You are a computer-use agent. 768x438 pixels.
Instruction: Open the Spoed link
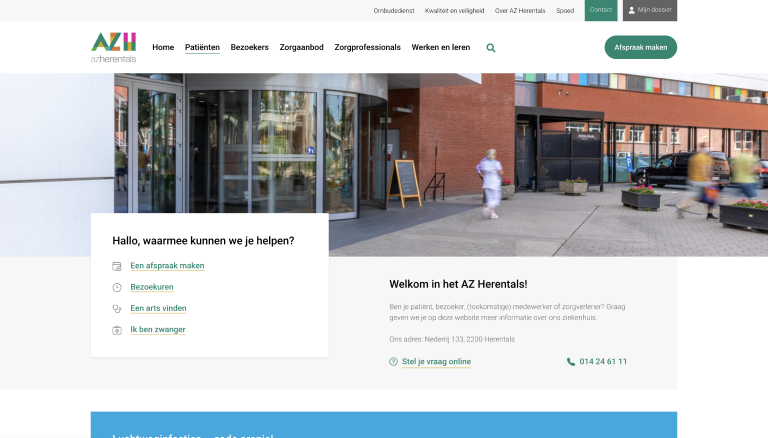tap(565, 10)
